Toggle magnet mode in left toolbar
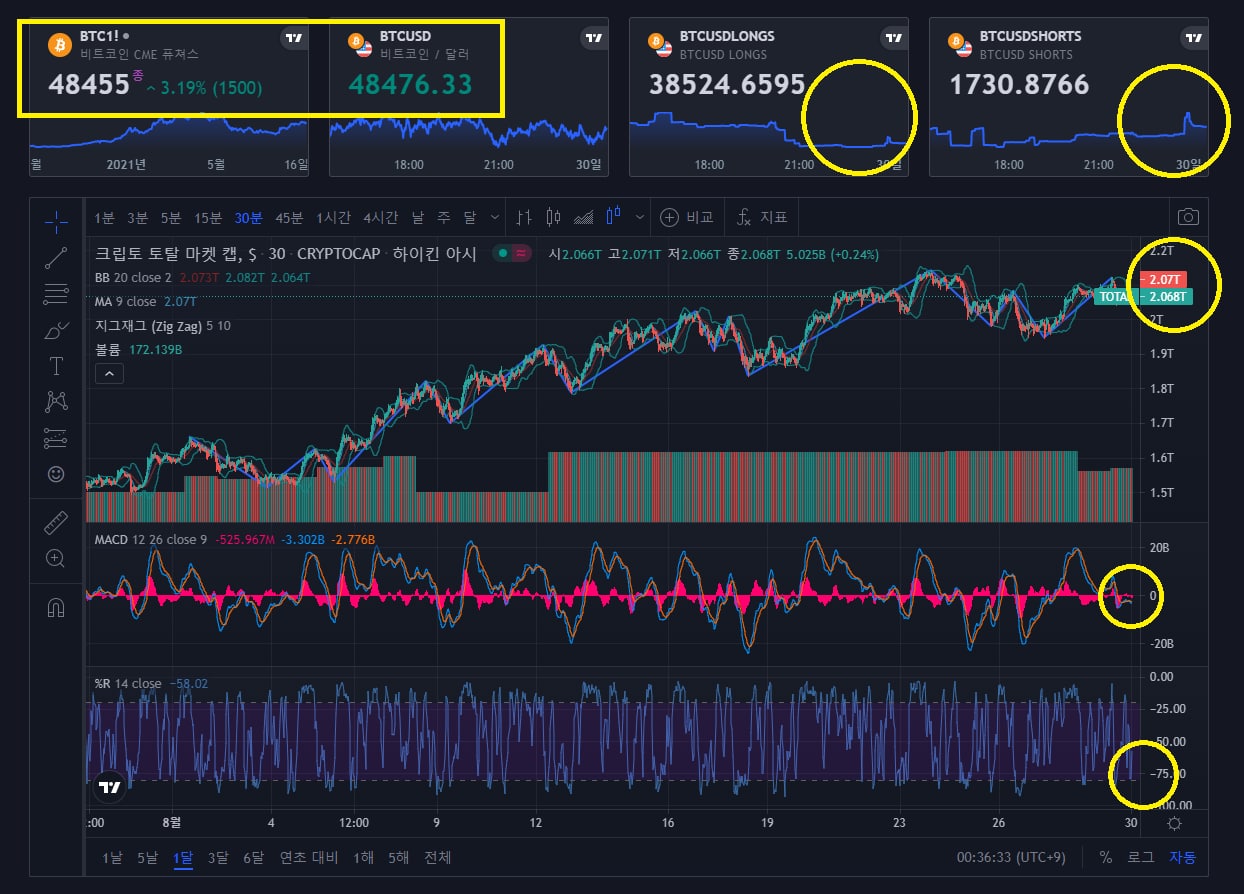The width and height of the screenshot is (1244, 894). coord(56,607)
